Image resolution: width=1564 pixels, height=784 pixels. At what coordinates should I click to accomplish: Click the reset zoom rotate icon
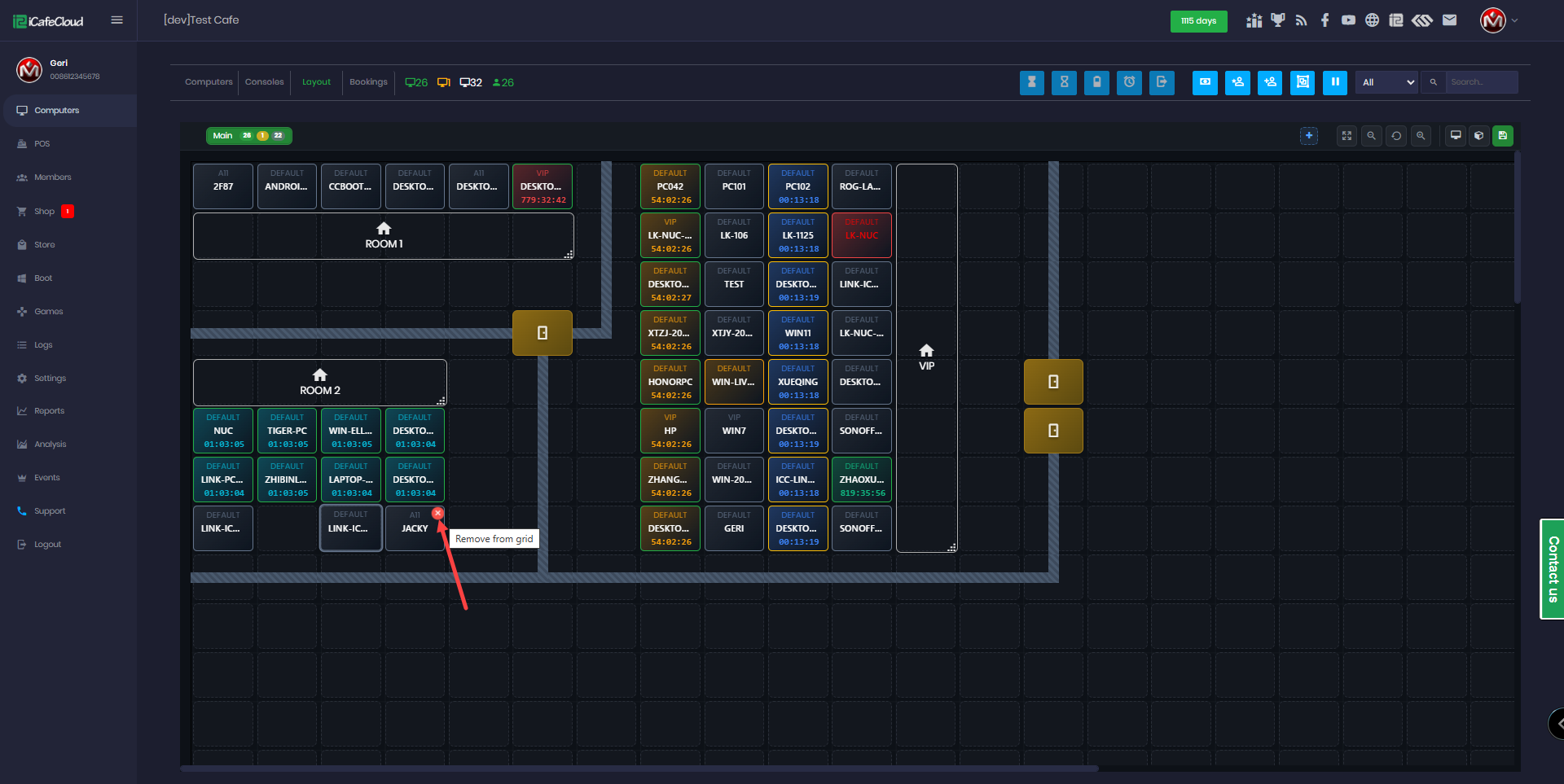pos(1396,136)
